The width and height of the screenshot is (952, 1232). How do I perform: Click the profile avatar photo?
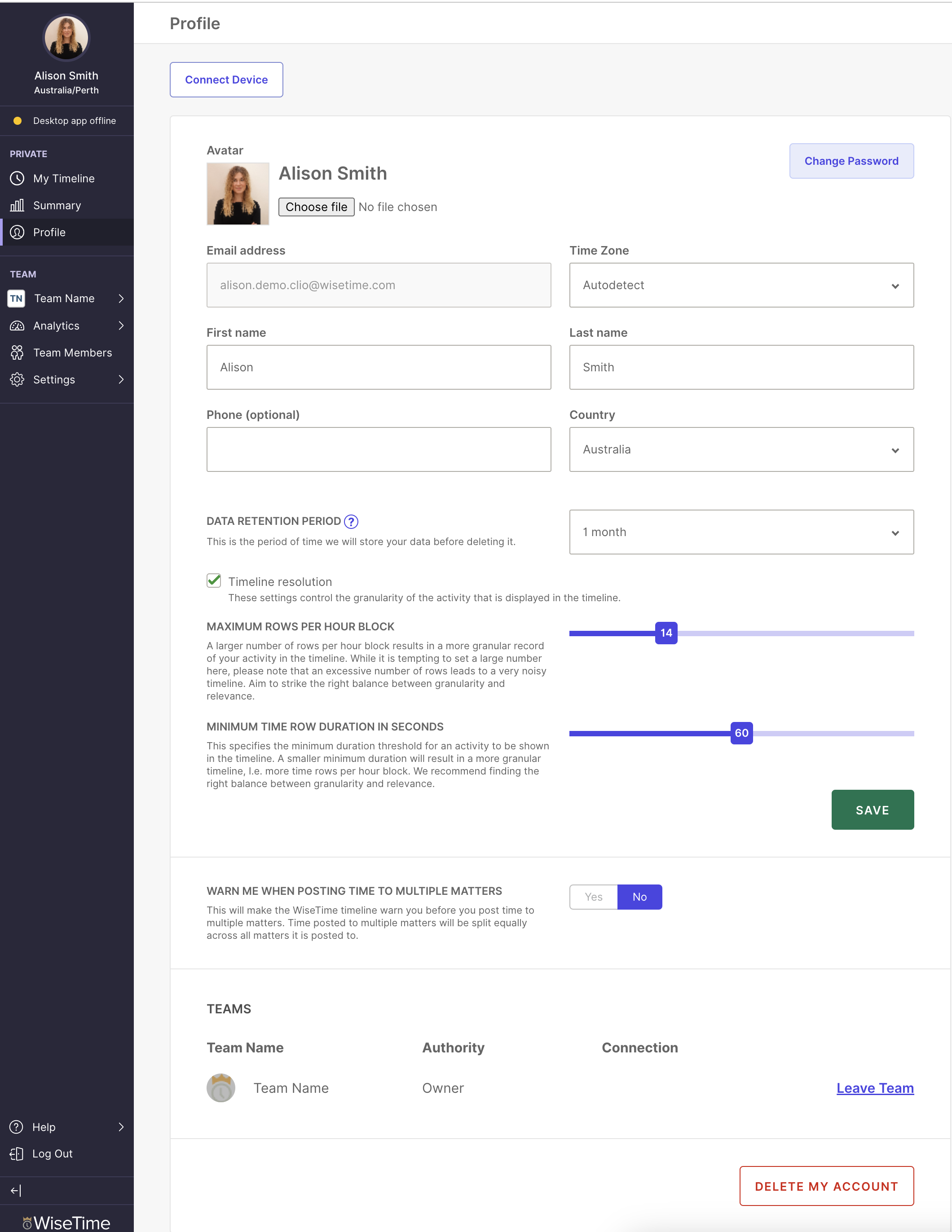tap(238, 194)
